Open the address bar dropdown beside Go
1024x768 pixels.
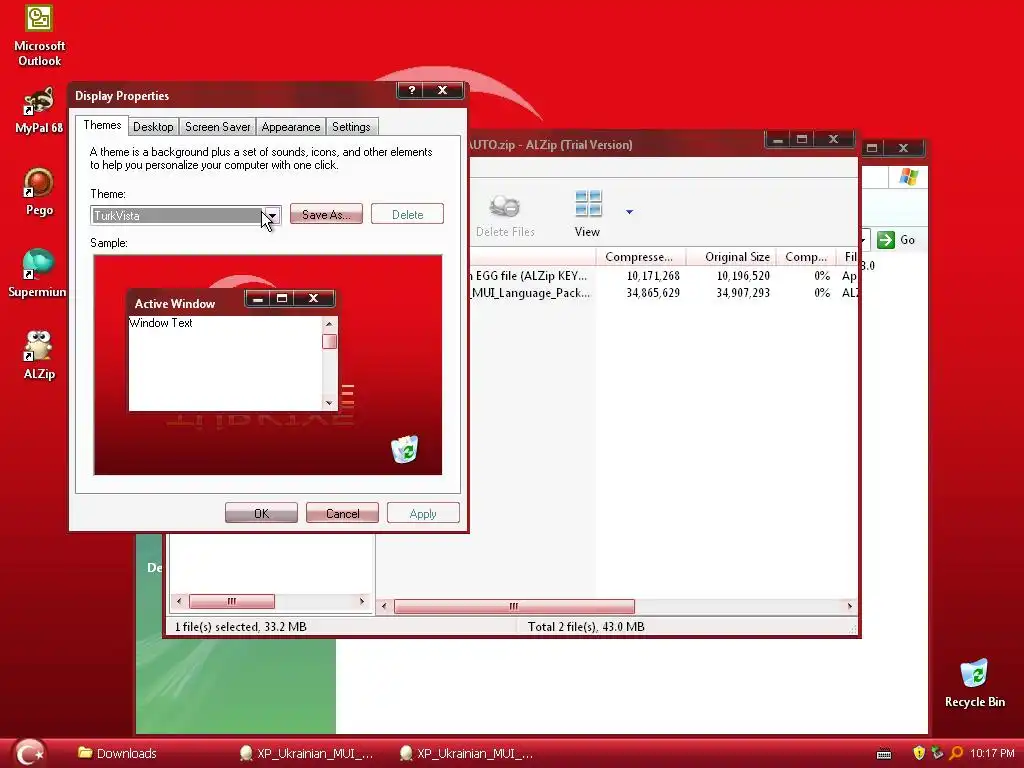click(864, 240)
